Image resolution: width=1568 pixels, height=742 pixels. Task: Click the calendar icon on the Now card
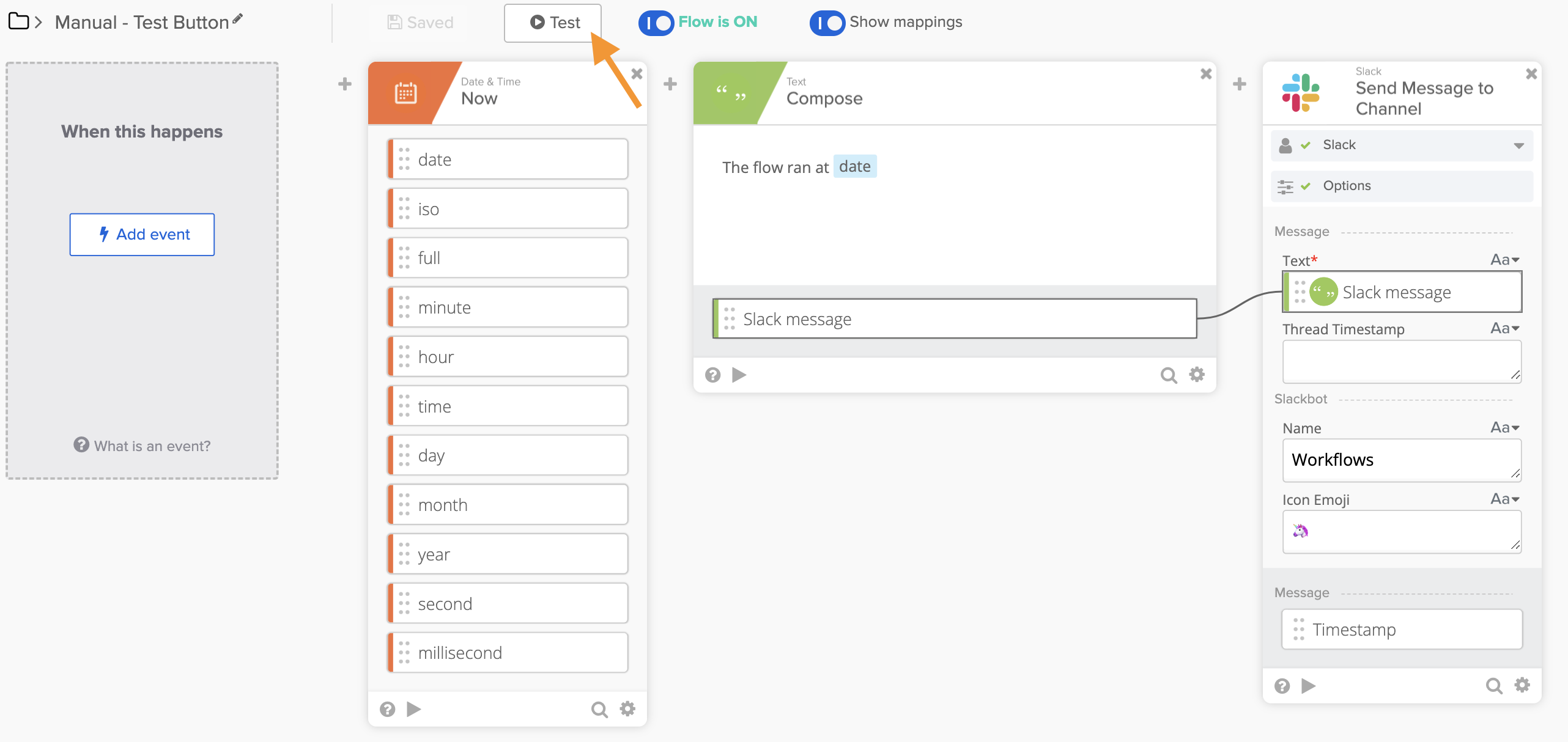[405, 94]
